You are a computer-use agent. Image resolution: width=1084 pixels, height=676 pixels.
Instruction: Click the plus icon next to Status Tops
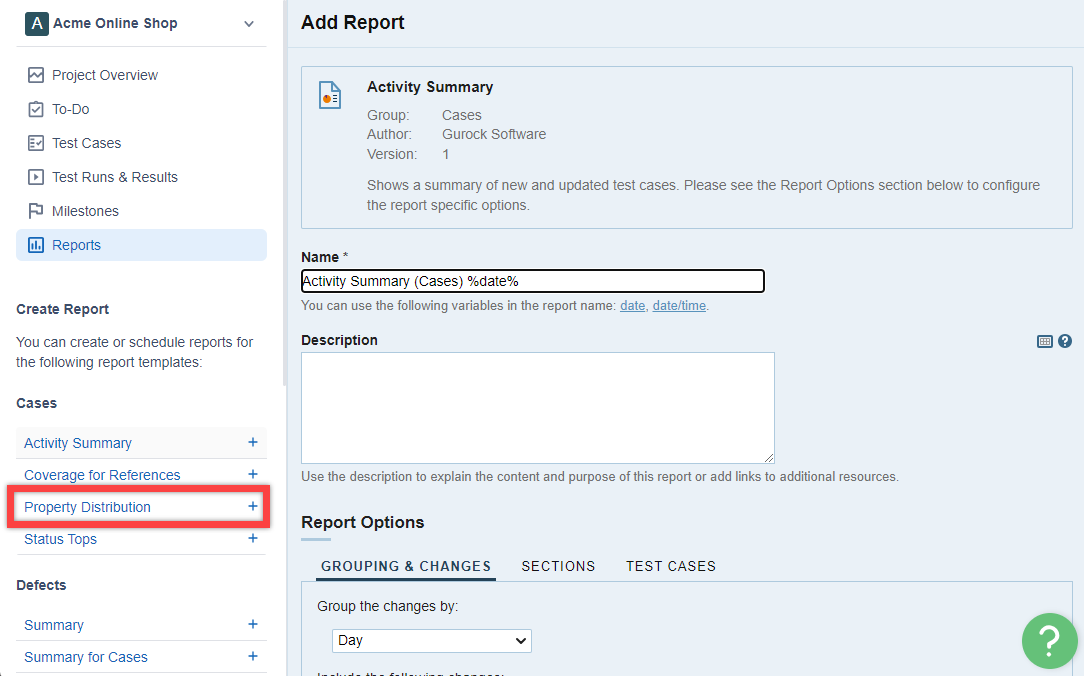[253, 538]
